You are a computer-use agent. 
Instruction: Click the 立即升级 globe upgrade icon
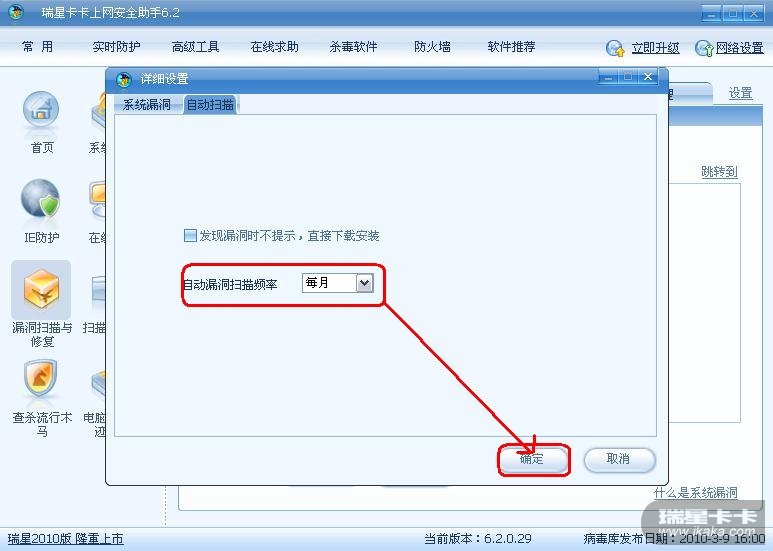point(615,48)
